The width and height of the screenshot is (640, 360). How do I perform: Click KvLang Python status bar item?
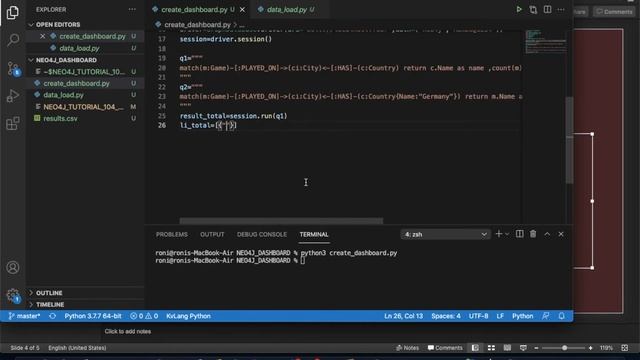pos(188,316)
